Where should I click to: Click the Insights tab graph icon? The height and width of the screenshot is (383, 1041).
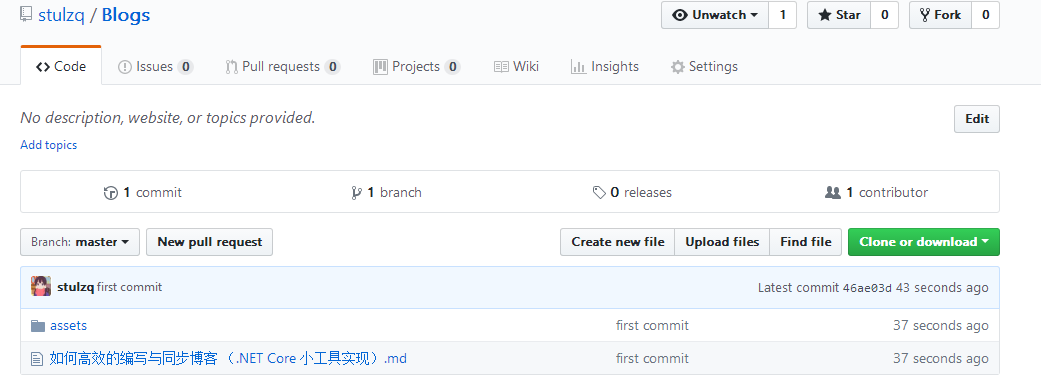(x=578, y=67)
